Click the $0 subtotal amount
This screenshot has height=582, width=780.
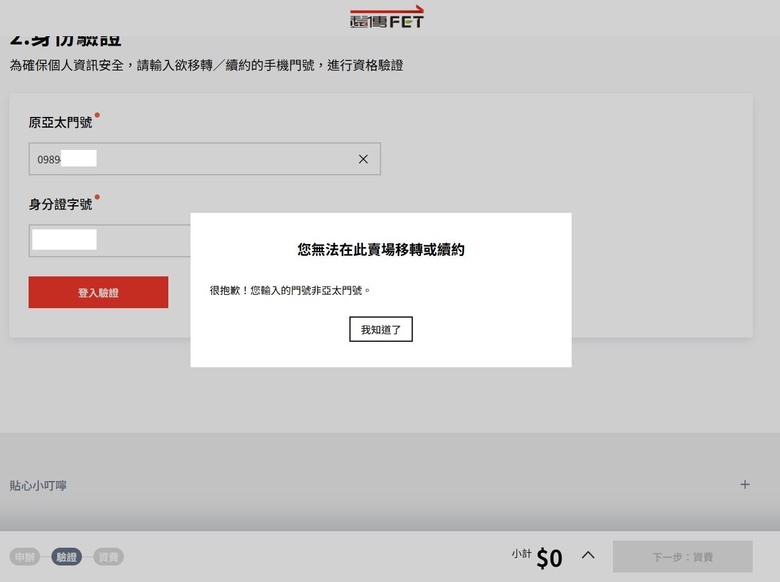(549, 558)
